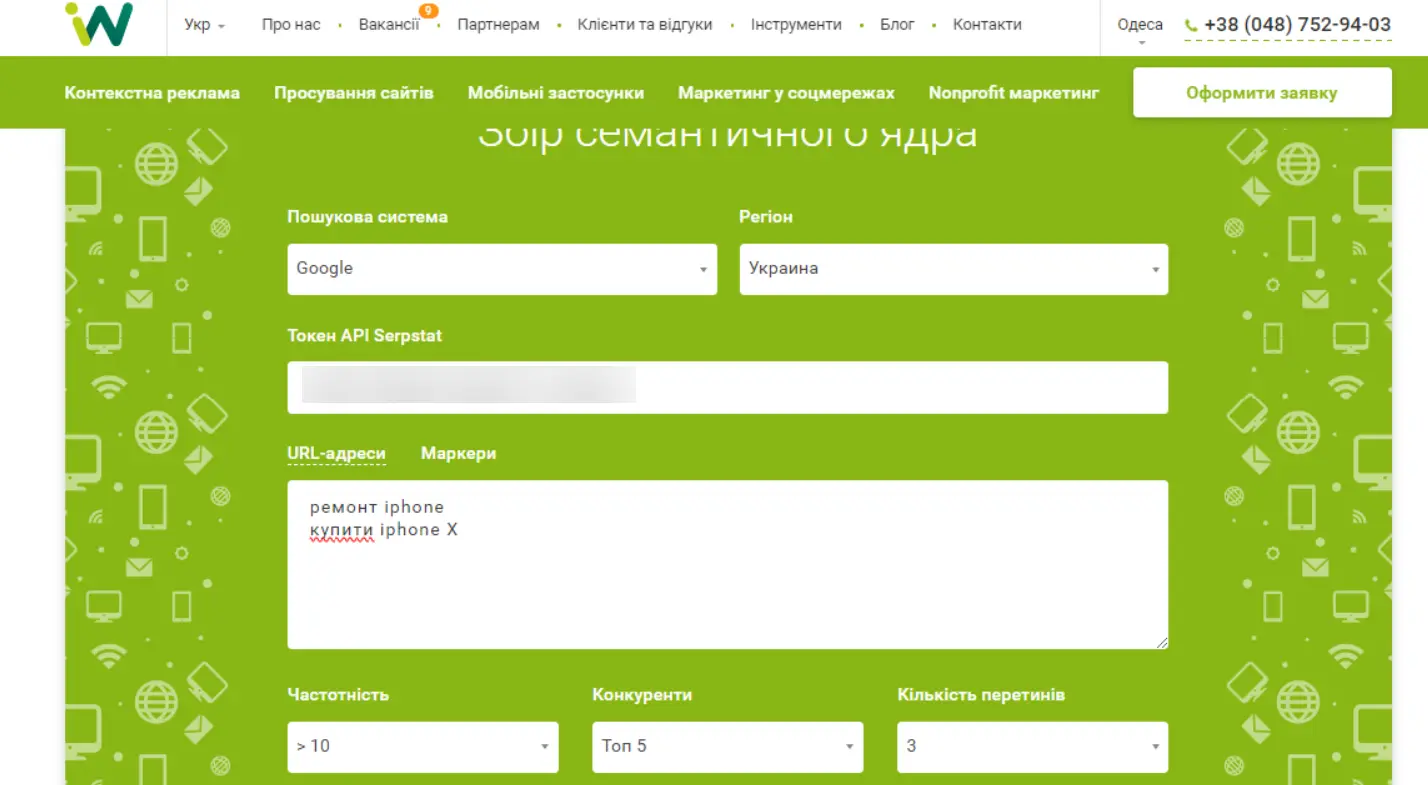Screen dimensions: 1428x785
Task: Open the Кількість перетинів dropdown showing 3
Action: 1033,747
